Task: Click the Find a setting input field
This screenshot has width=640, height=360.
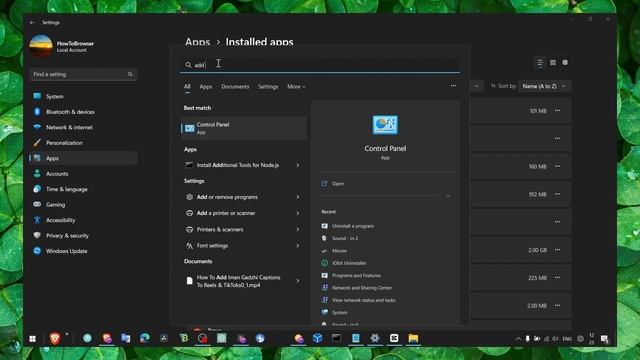Action: point(83,74)
